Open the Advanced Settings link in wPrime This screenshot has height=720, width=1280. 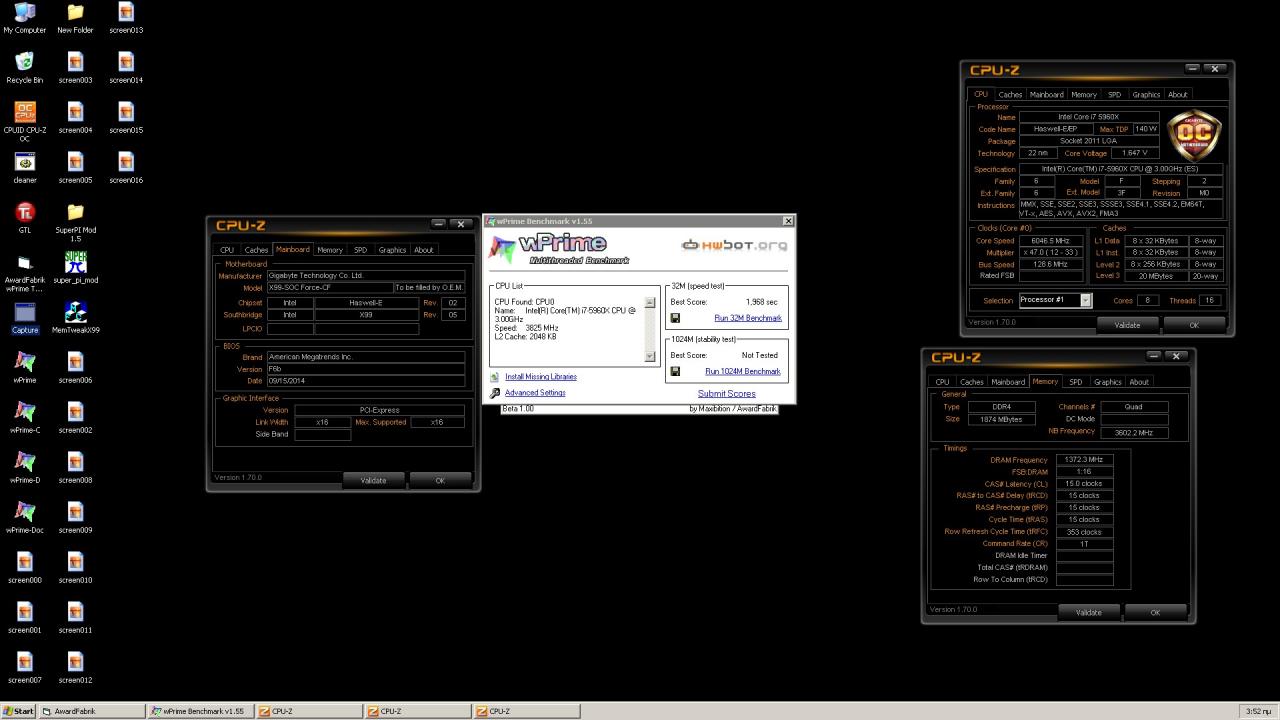click(535, 393)
